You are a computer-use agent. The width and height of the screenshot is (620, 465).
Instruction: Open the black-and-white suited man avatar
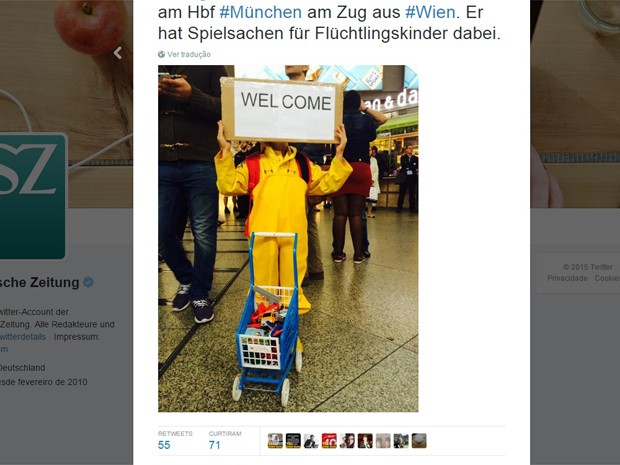click(x=311, y=441)
